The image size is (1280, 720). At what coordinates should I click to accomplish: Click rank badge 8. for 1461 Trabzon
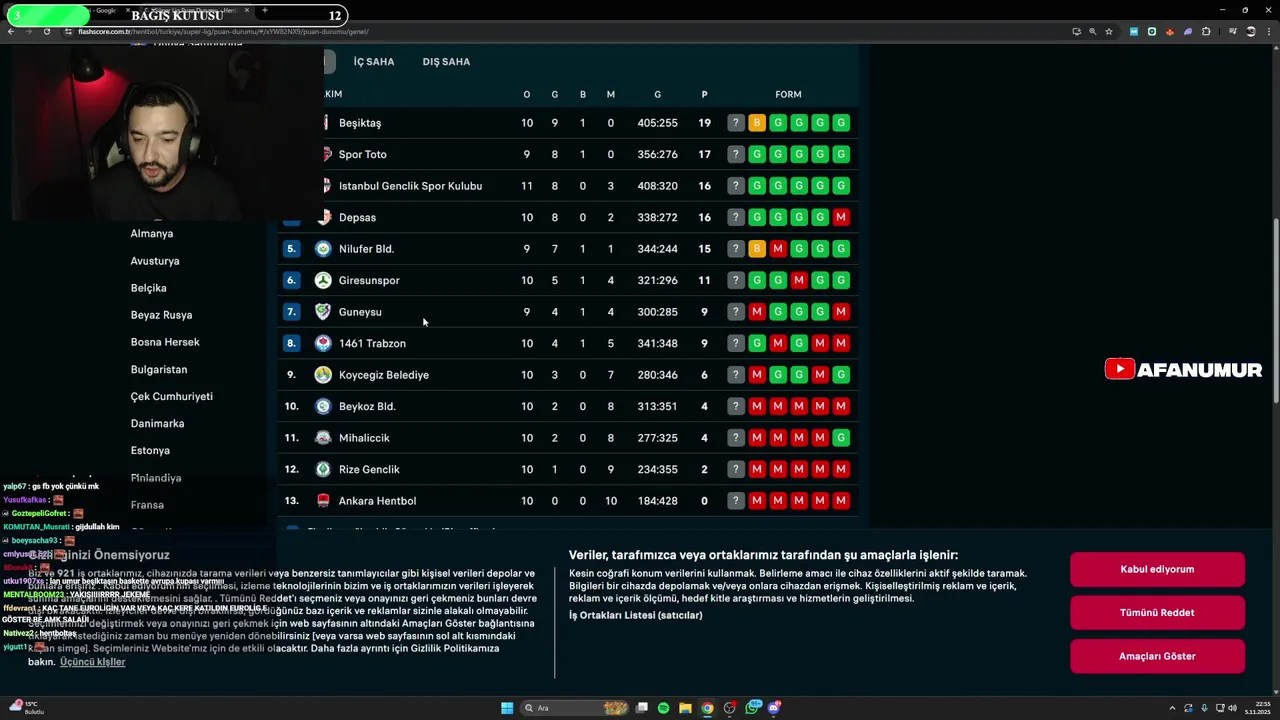click(291, 343)
